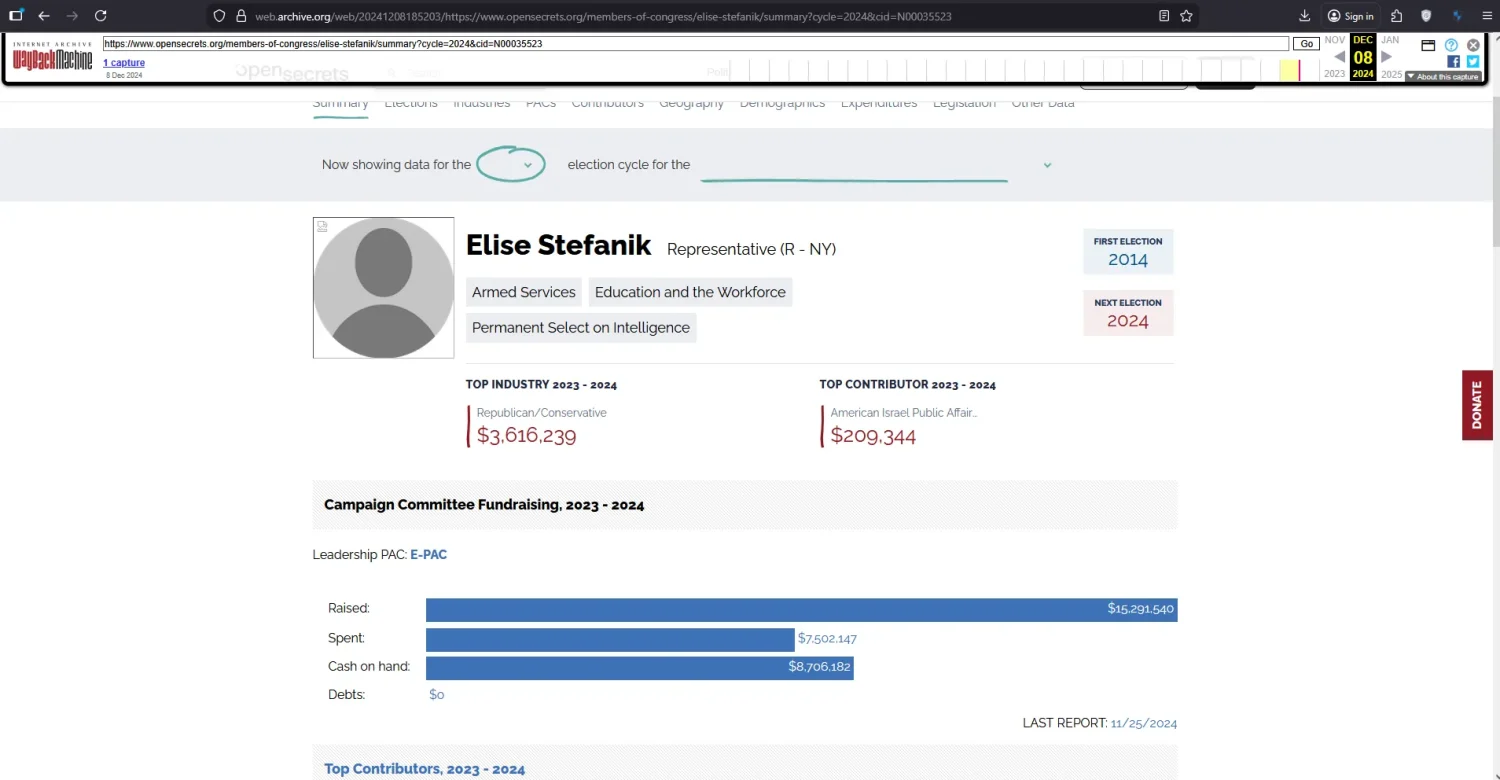
Task: Click top contributor amount $209,344
Action: [x=873, y=435]
